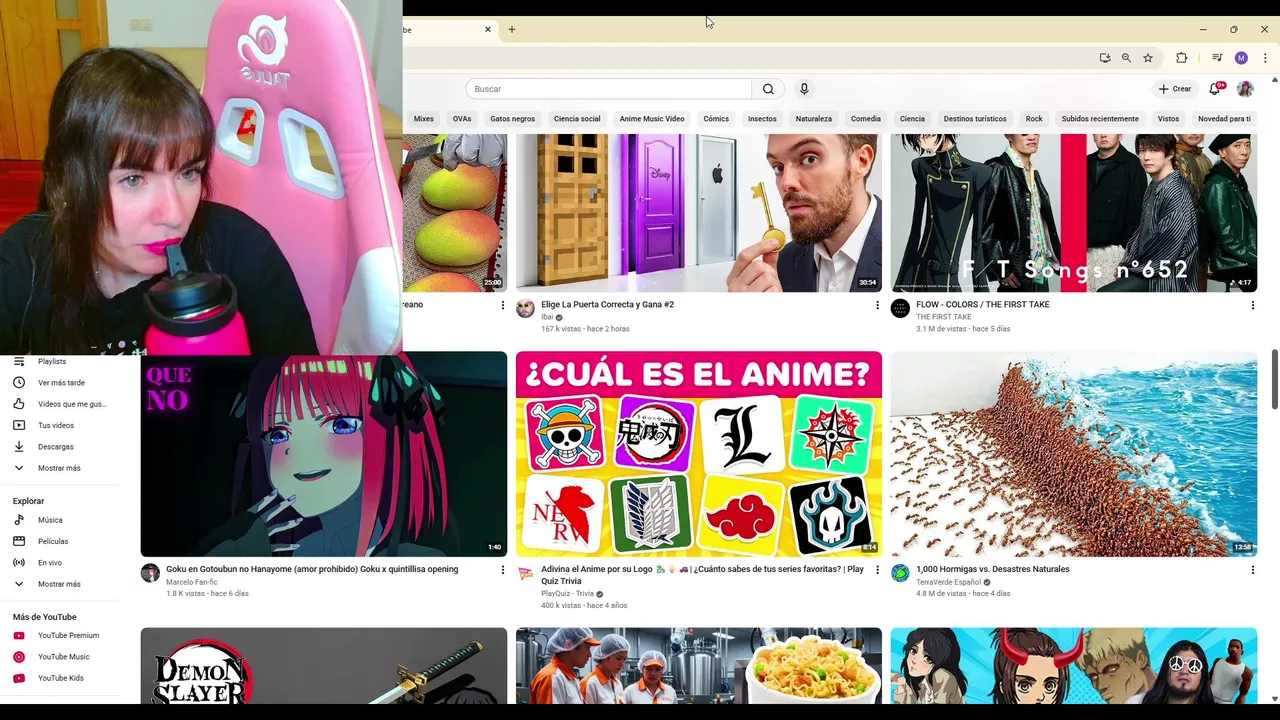Screen dimensions: 1280x720
Task: Click the search magnifier button
Action: point(768,89)
